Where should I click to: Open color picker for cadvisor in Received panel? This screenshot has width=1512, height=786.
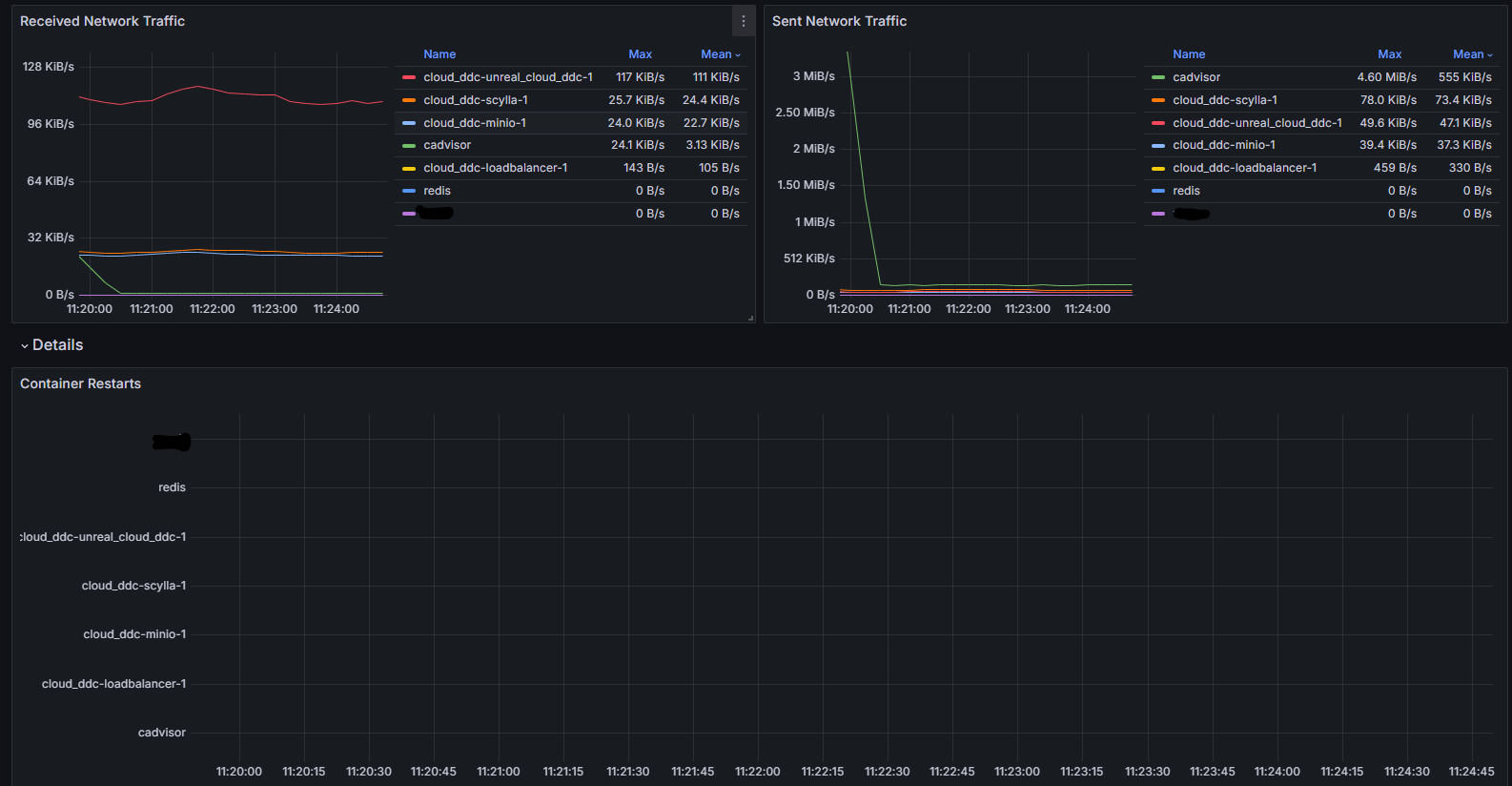pyautogui.click(x=409, y=145)
